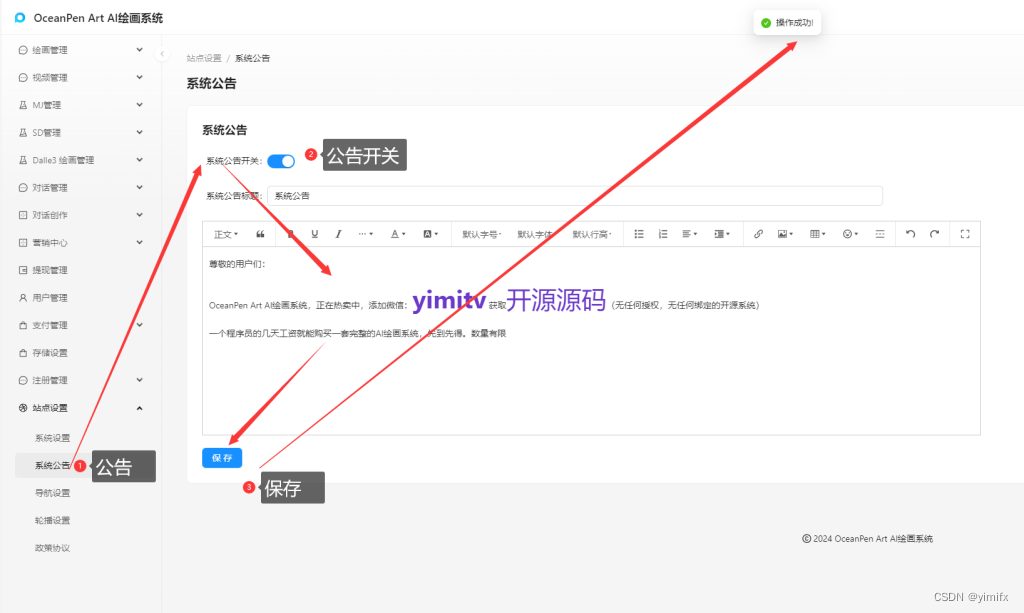Click the line starting 尊敬的用户们 in editor
The width and height of the screenshot is (1024, 613).
pyautogui.click(x=237, y=264)
